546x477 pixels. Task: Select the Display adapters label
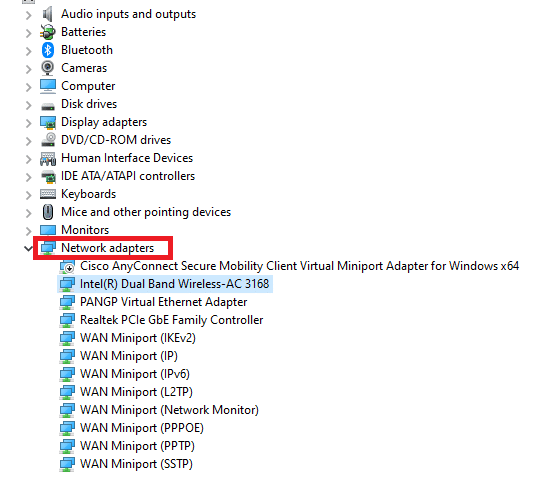click(104, 122)
